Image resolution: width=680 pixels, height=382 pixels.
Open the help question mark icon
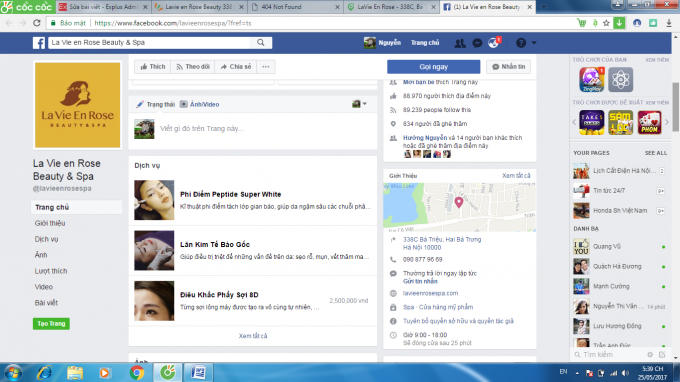click(x=521, y=42)
